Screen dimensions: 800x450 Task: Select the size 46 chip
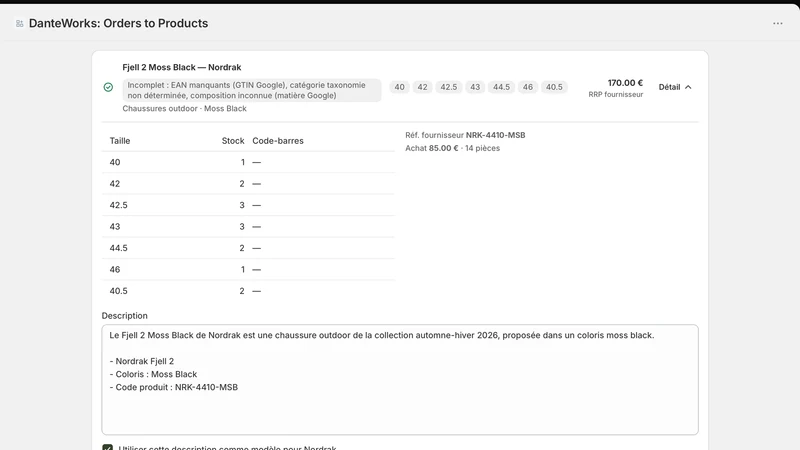[528, 87]
